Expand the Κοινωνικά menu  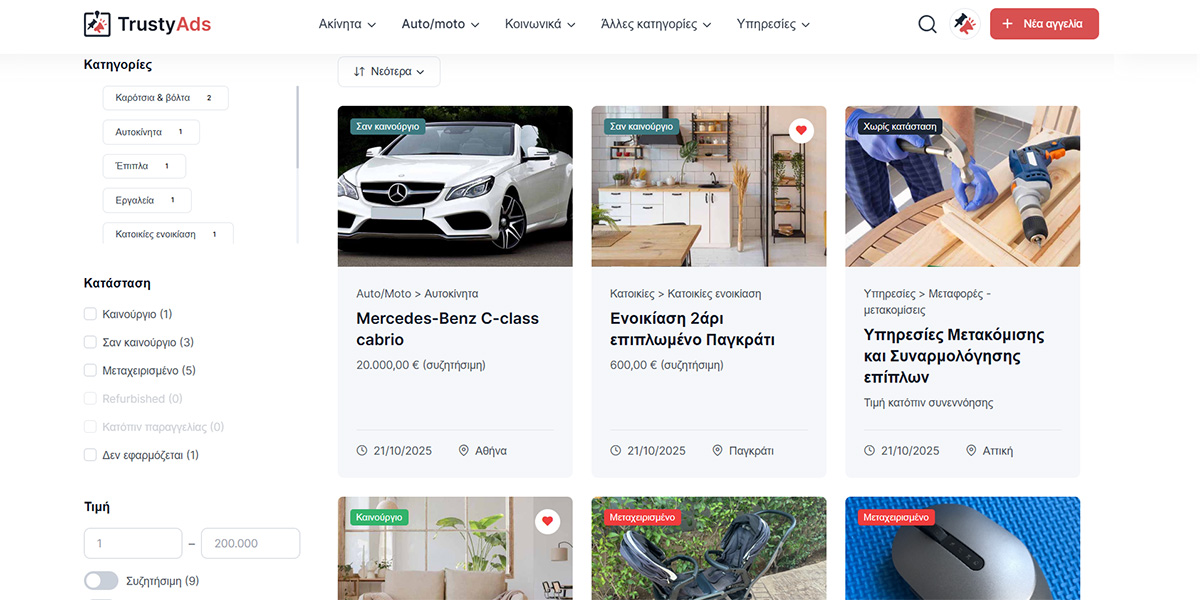pyautogui.click(x=540, y=24)
